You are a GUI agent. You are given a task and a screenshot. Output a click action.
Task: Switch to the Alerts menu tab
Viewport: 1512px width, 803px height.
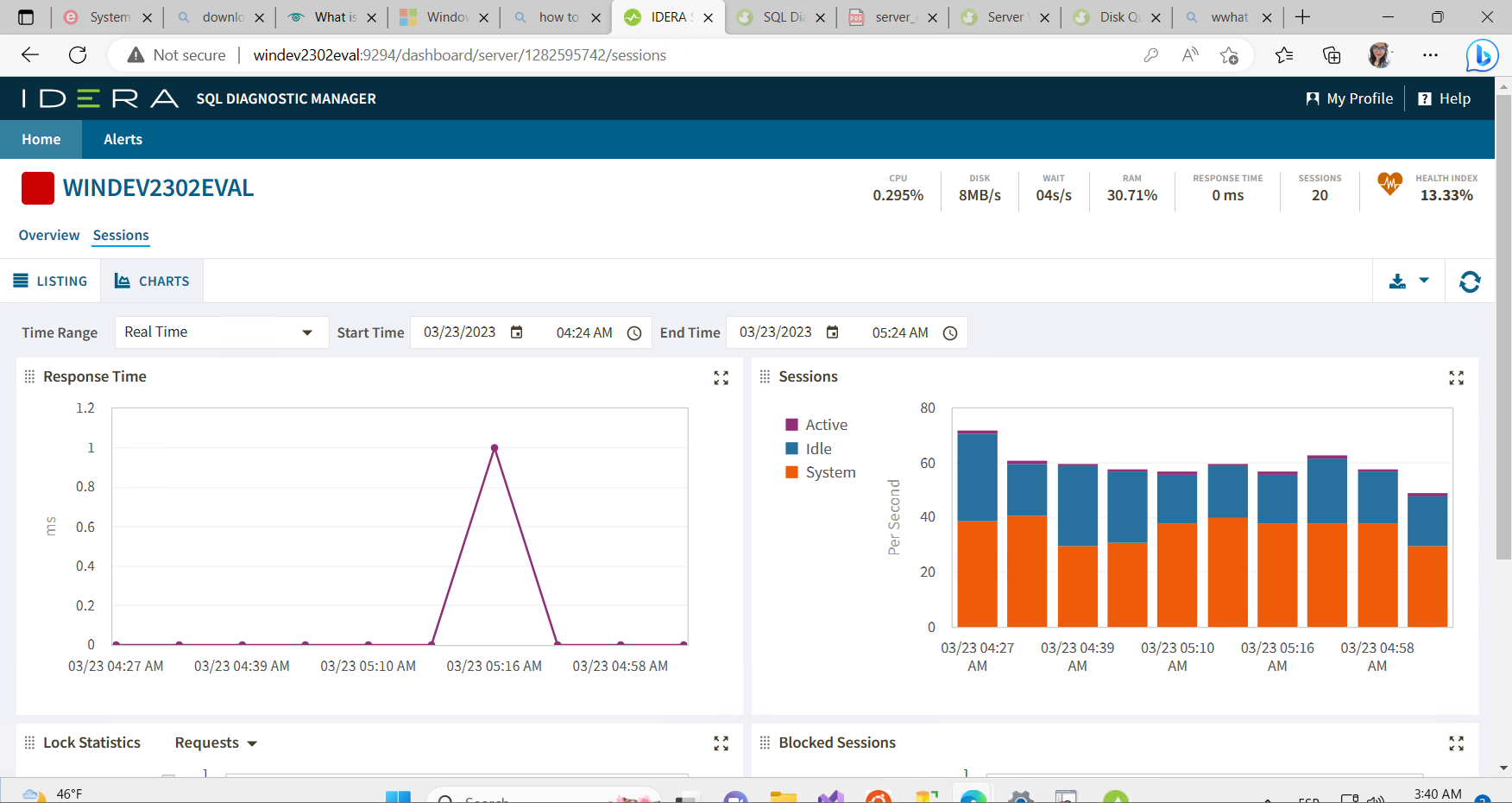[123, 140]
